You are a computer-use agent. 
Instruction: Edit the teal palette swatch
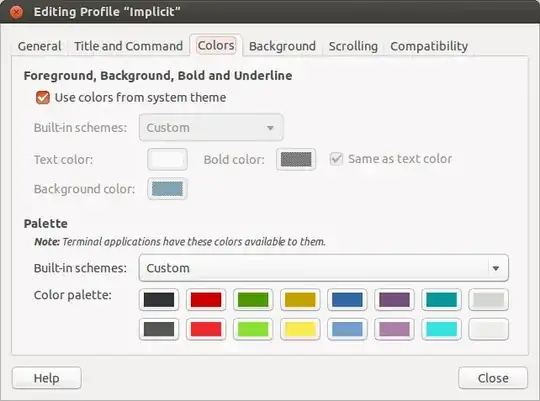tap(441, 300)
